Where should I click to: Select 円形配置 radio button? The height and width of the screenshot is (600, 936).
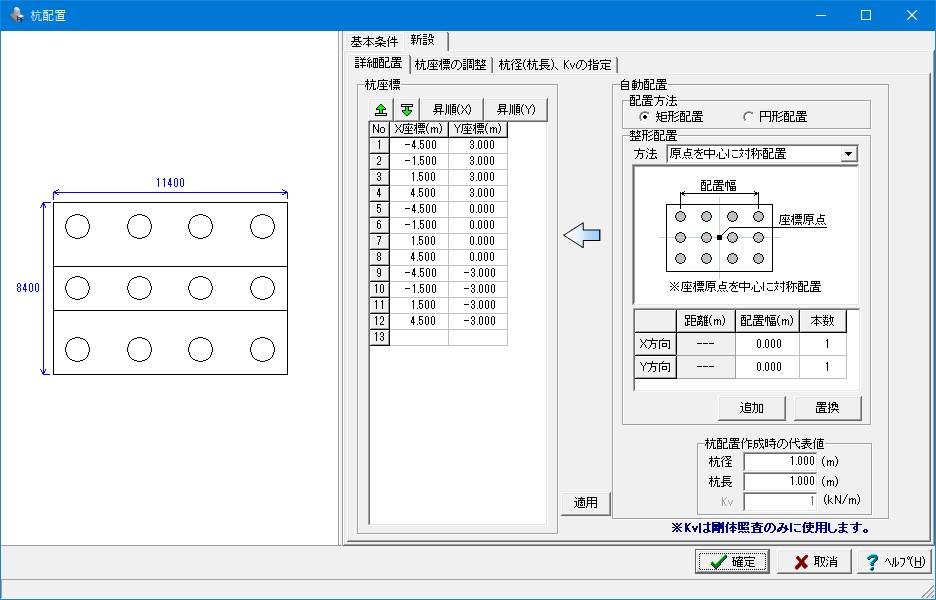[748, 116]
